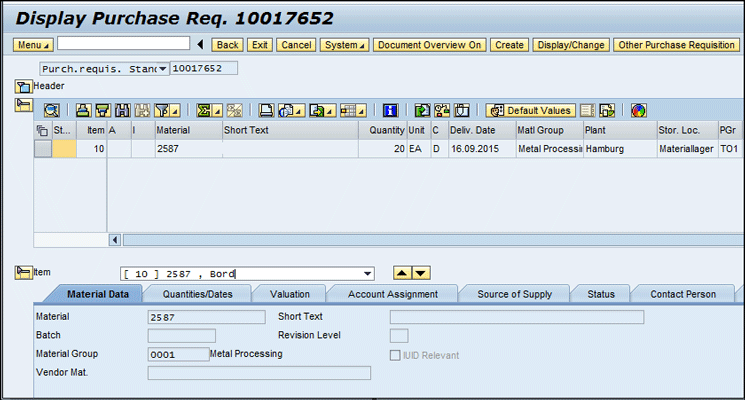The height and width of the screenshot is (400, 745).
Task: Click the colorful chart icon in toolbar
Action: [638, 110]
